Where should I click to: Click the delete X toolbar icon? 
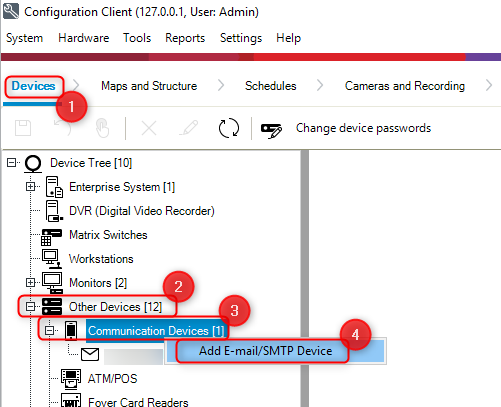pyautogui.click(x=149, y=128)
